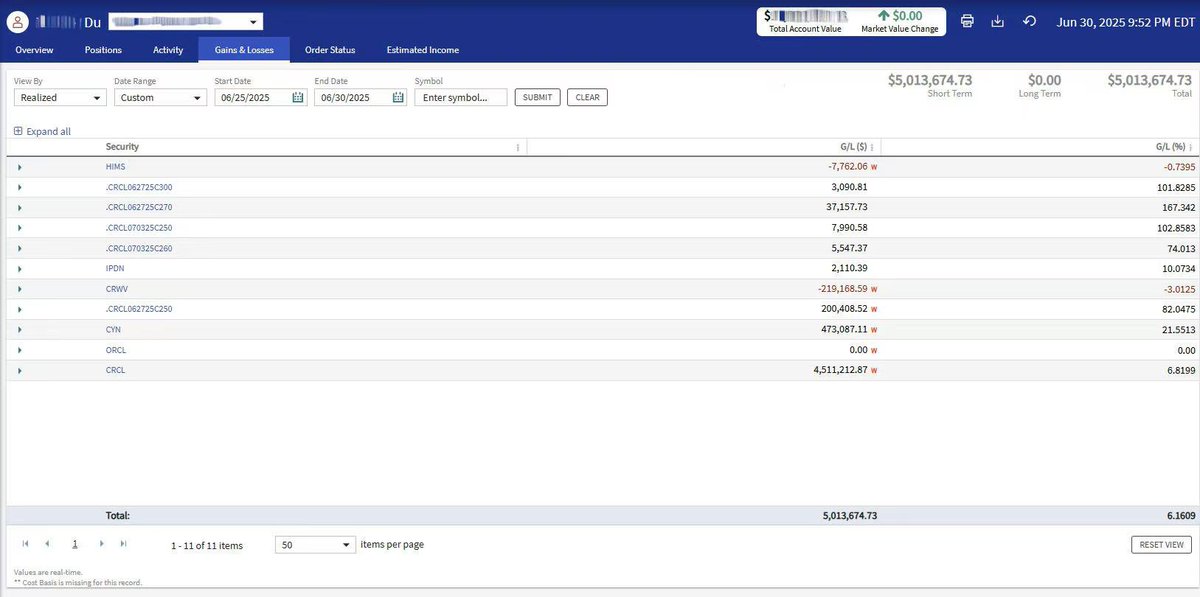Viewport: 1200px width, 597px height.
Task: Go to next page of results
Action: [x=101, y=544]
